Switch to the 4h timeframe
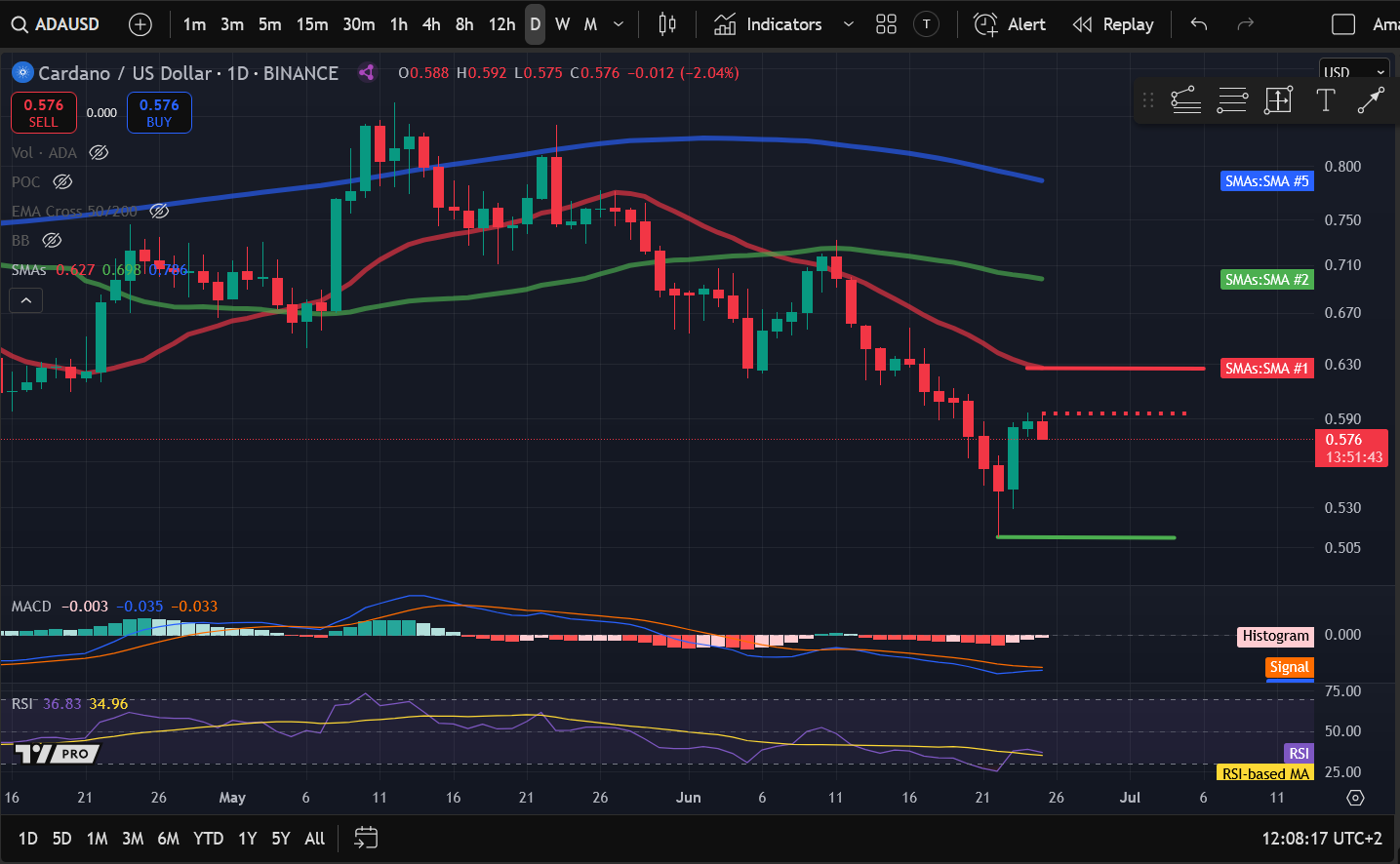Image resolution: width=1400 pixels, height=864 pixels. [x=431, y=24]
